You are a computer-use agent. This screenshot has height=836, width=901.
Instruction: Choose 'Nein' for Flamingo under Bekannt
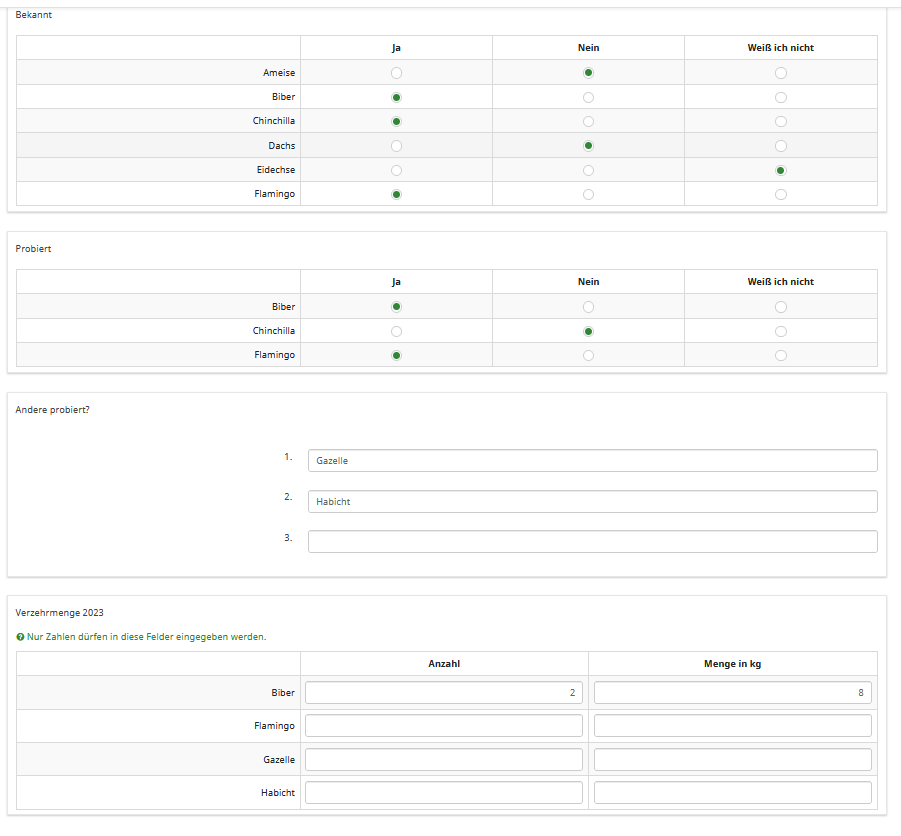point(588,194)
